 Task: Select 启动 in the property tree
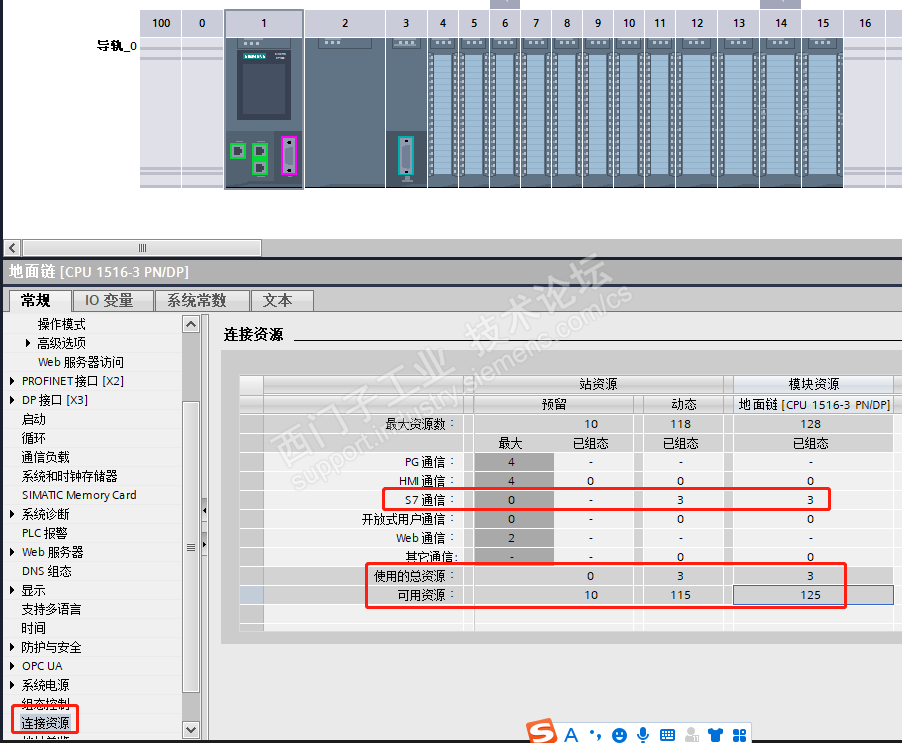click(33, 419)
